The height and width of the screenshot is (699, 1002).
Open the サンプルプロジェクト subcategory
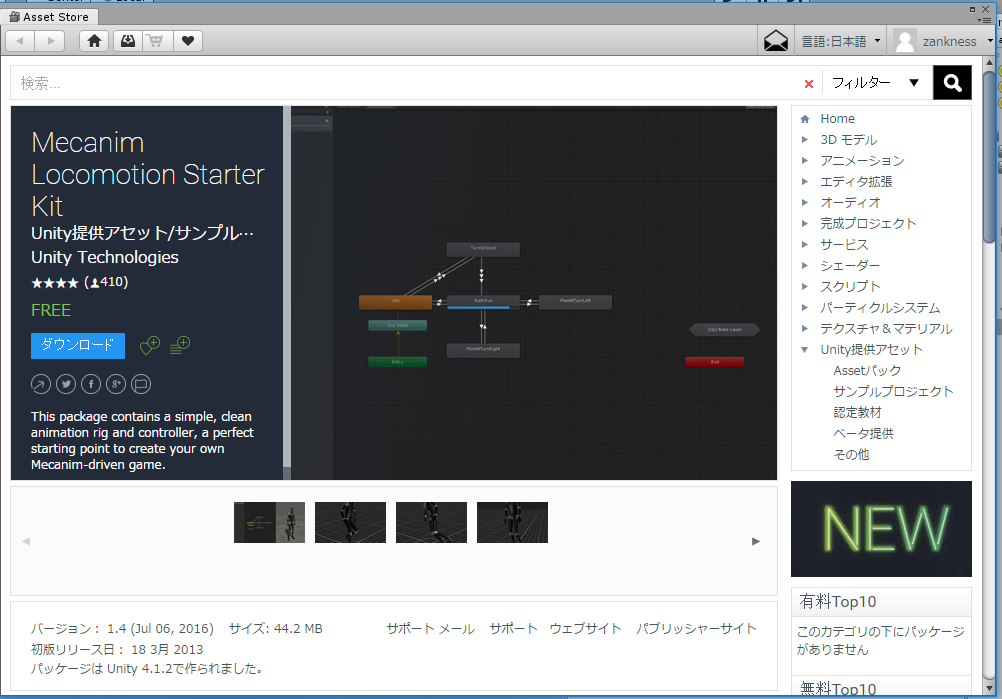click(x=893, y=391)
